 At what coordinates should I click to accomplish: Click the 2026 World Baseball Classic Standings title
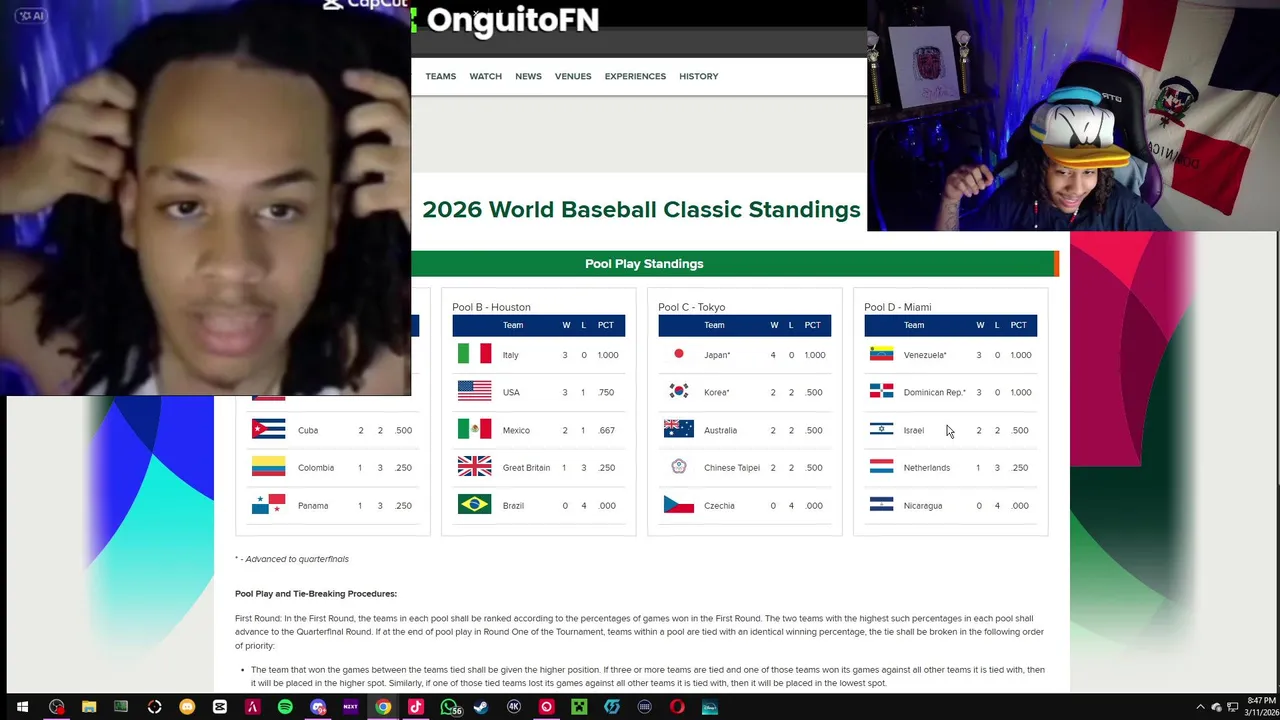pyautogui.click(x=641, y=209)
